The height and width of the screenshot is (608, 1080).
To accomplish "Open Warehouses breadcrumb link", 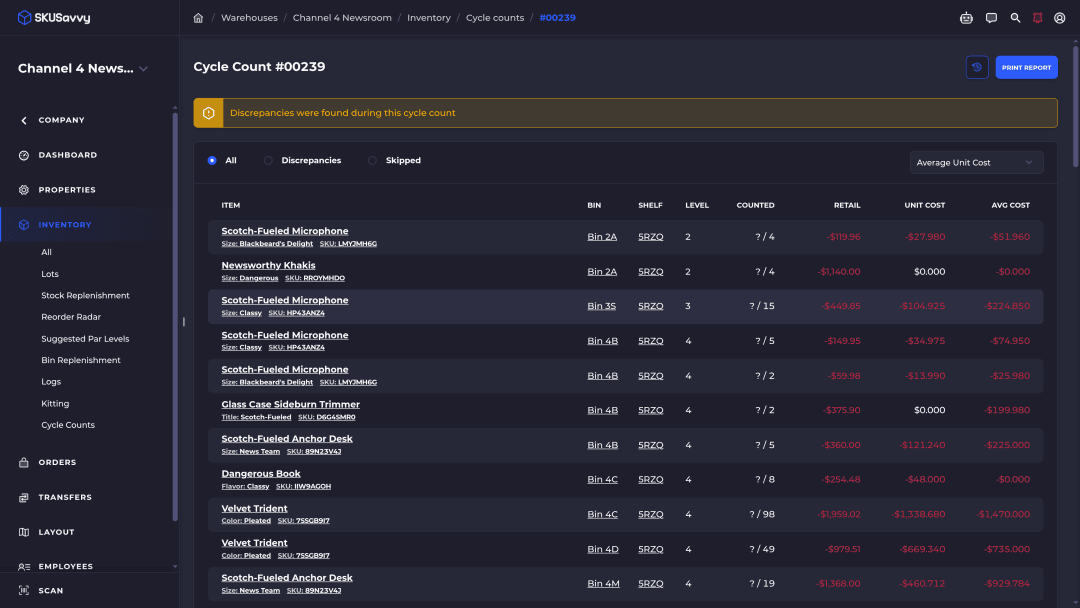I will coord(249,18).
